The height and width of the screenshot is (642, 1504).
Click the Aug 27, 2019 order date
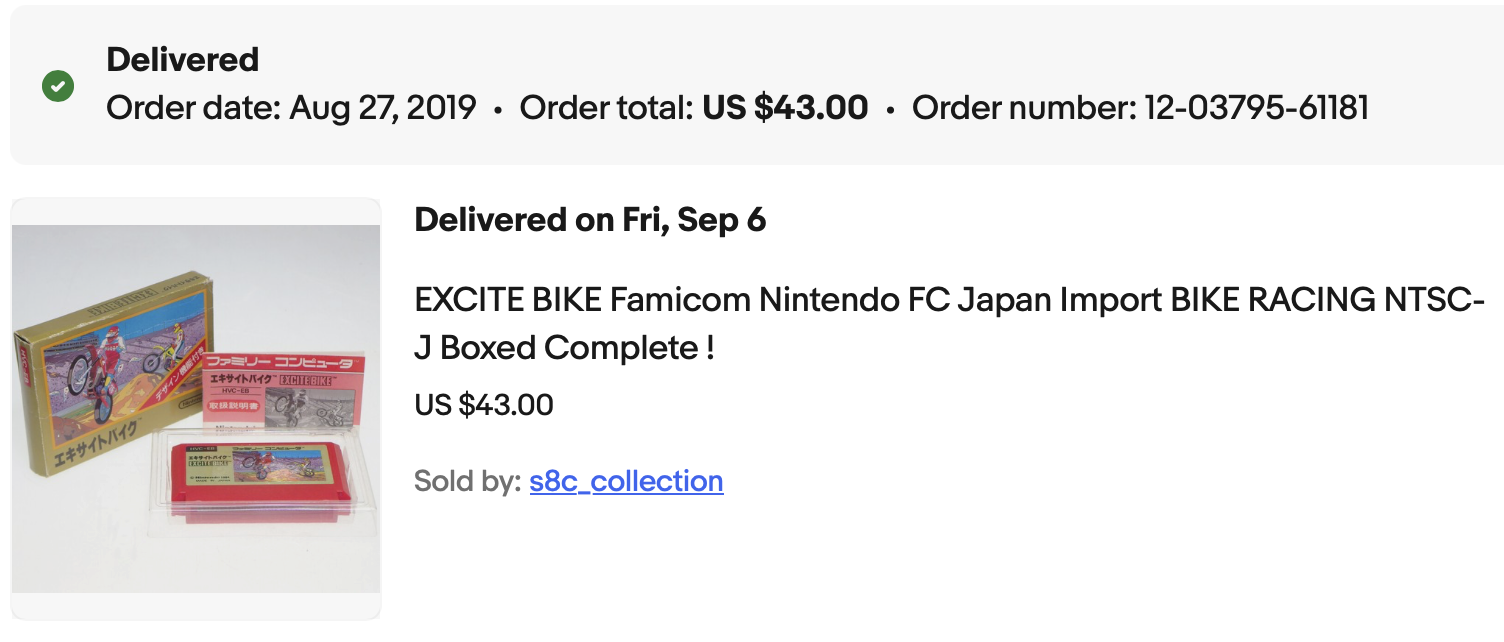click(382, 108)
